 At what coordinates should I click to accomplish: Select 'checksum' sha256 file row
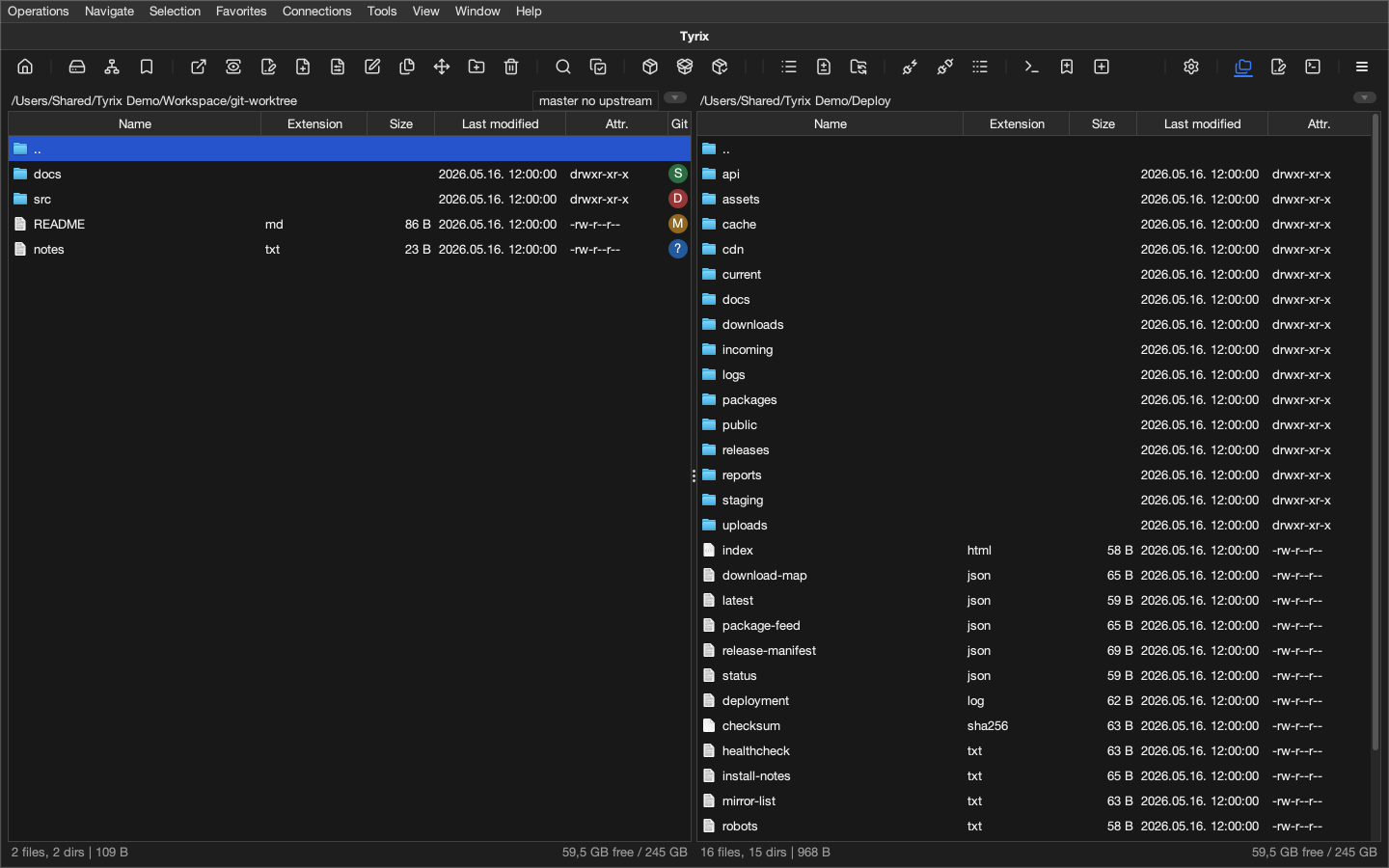pyautogui.click(x=1033, y=725)
